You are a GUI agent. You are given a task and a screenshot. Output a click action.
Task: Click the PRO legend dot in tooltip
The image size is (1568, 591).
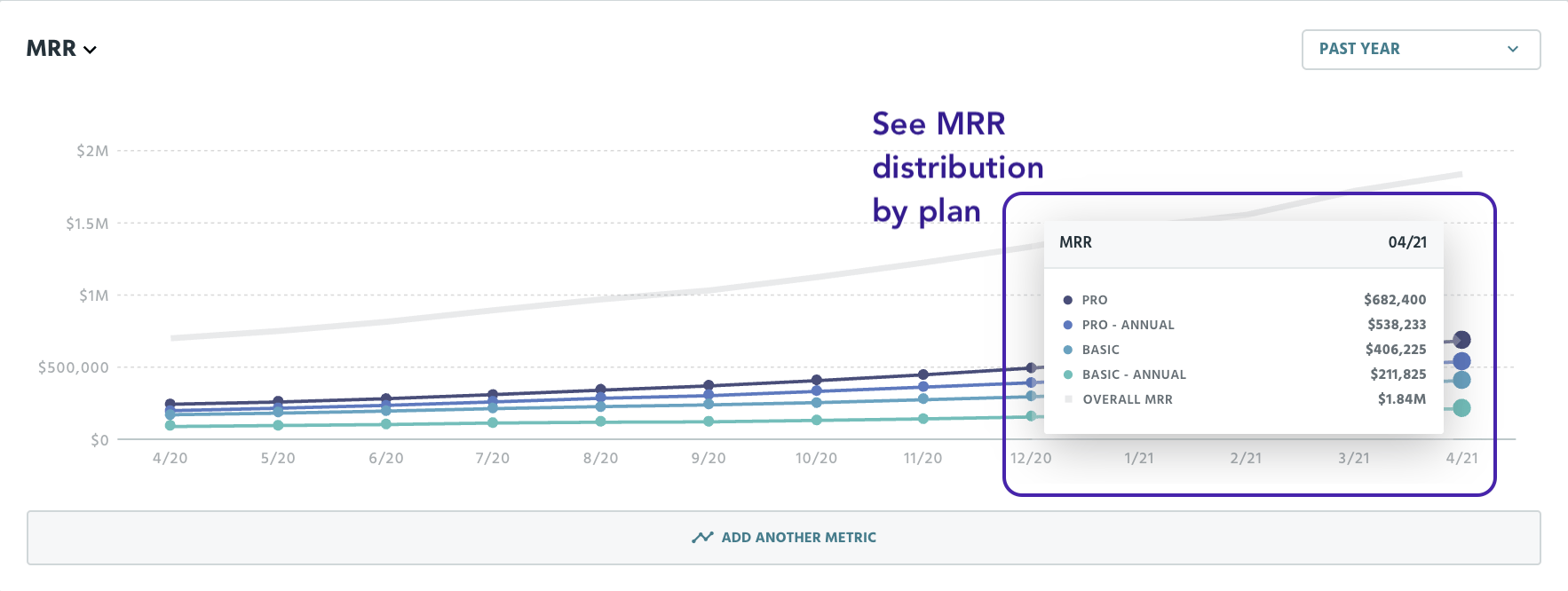[x=1067, y=300]
